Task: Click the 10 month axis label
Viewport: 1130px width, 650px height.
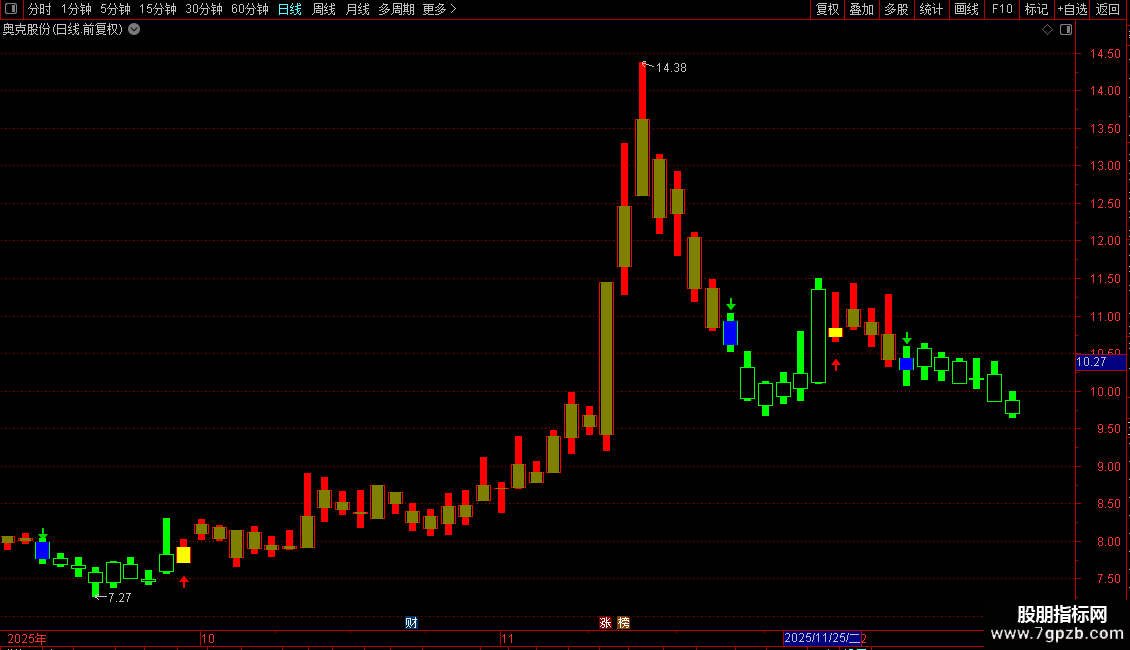Action: [208, 638]
